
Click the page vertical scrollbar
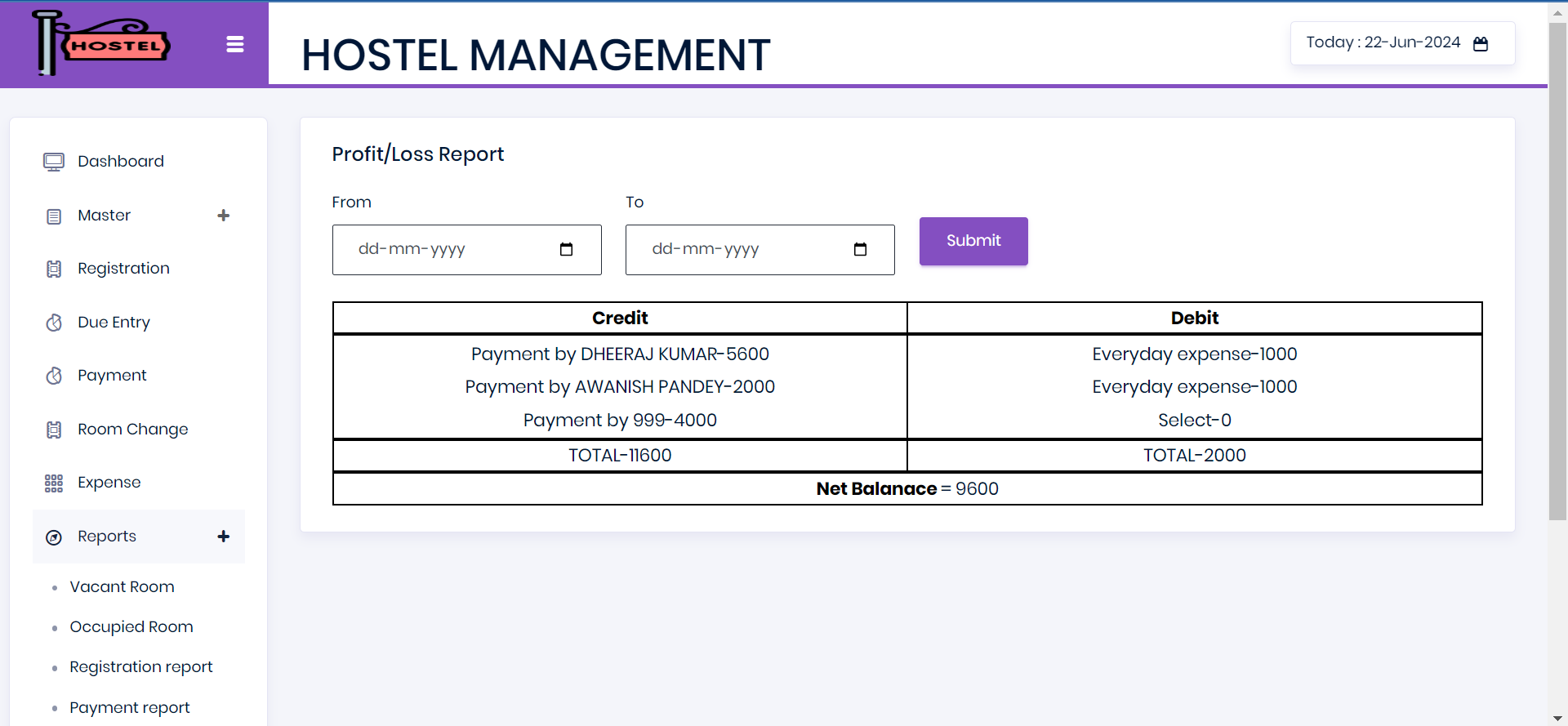pos(1557,269)
